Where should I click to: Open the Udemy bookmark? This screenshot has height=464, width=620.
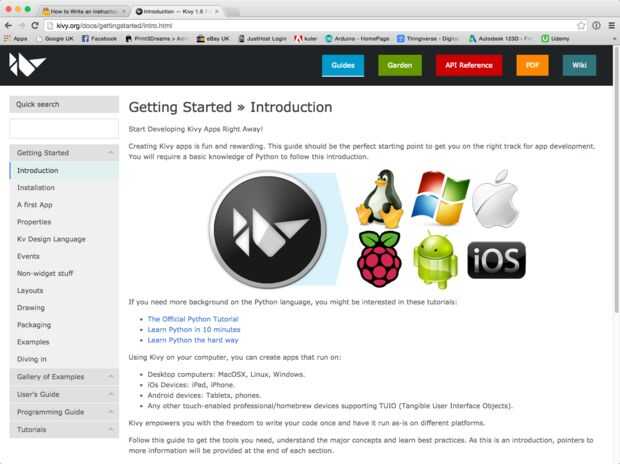pyautogui.click(x=556, y=39)
